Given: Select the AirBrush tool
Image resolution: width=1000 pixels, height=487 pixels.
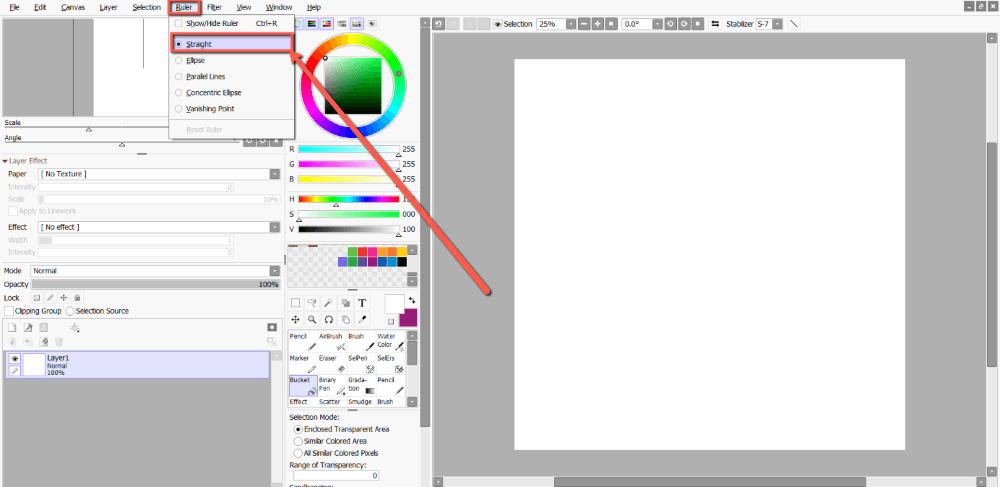Looking at the screenshot, I should tap(332, 342).
